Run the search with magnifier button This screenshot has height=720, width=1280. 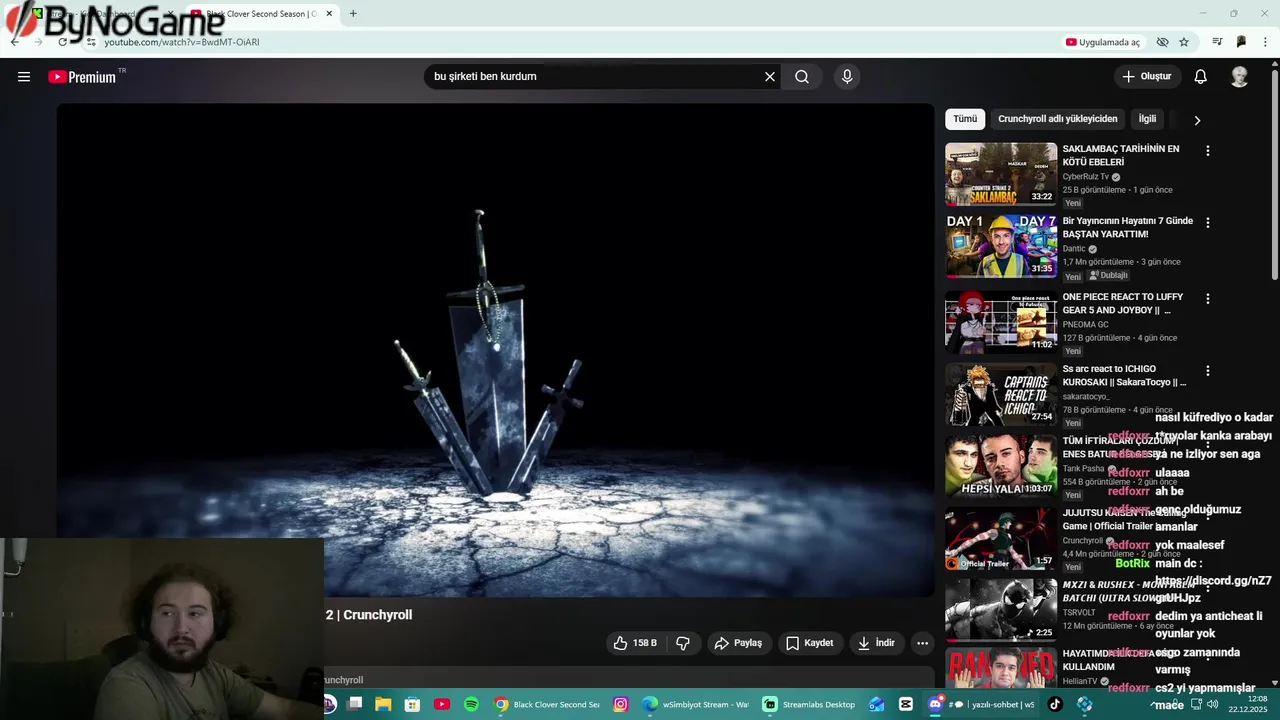click(802, 77)
